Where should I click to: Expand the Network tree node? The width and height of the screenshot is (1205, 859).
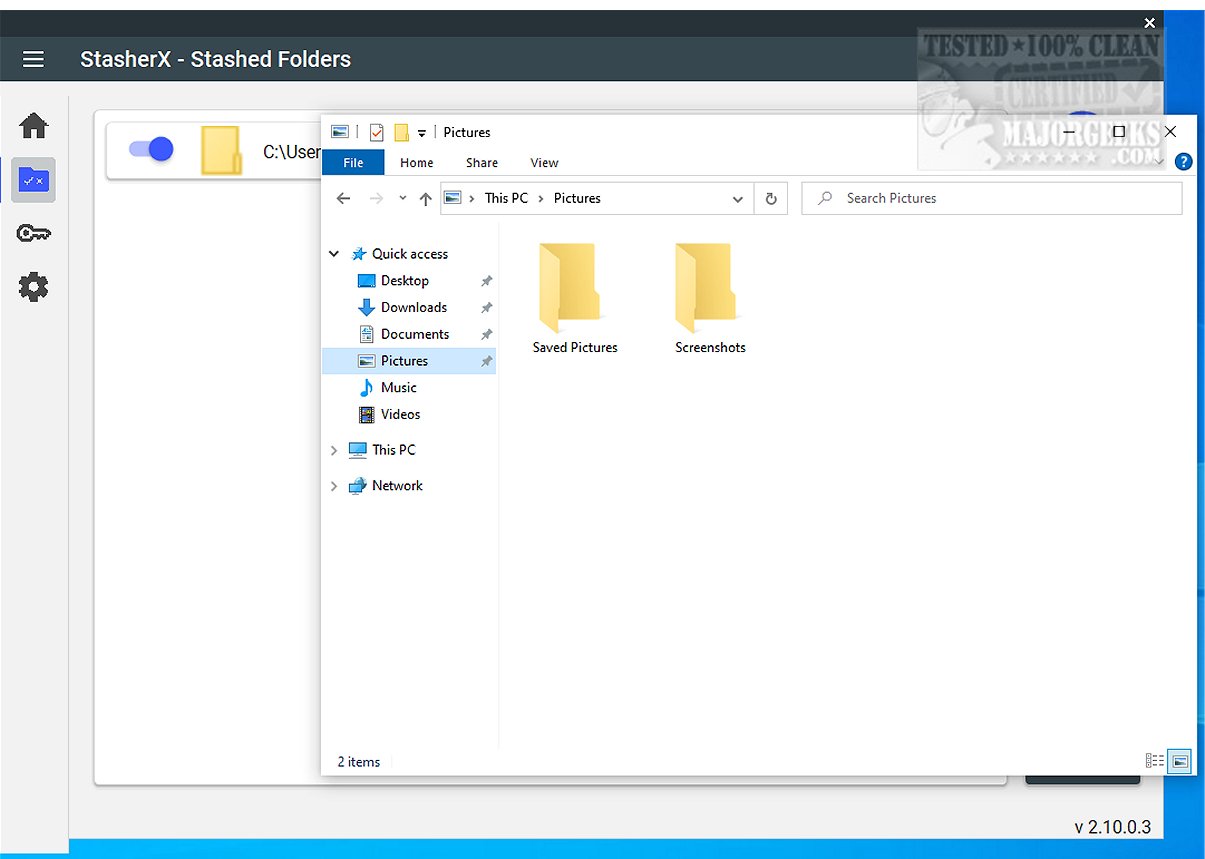pyautogui.click(x=334, y=486)
